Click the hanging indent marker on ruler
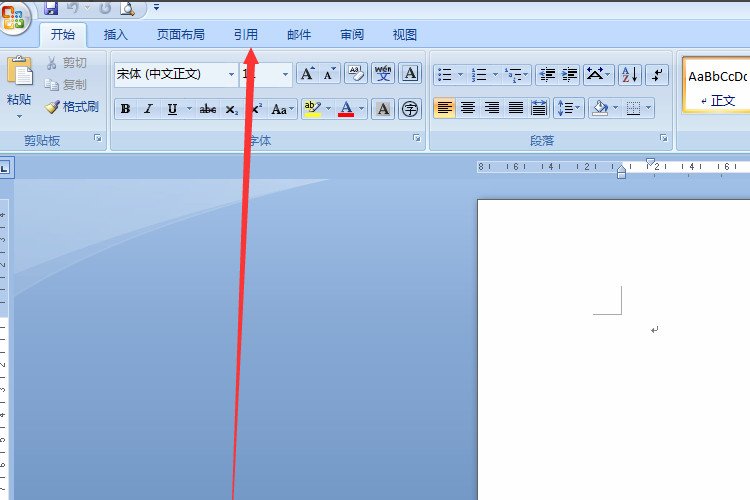This screenshot has height=500, width=750. (621, 170)
